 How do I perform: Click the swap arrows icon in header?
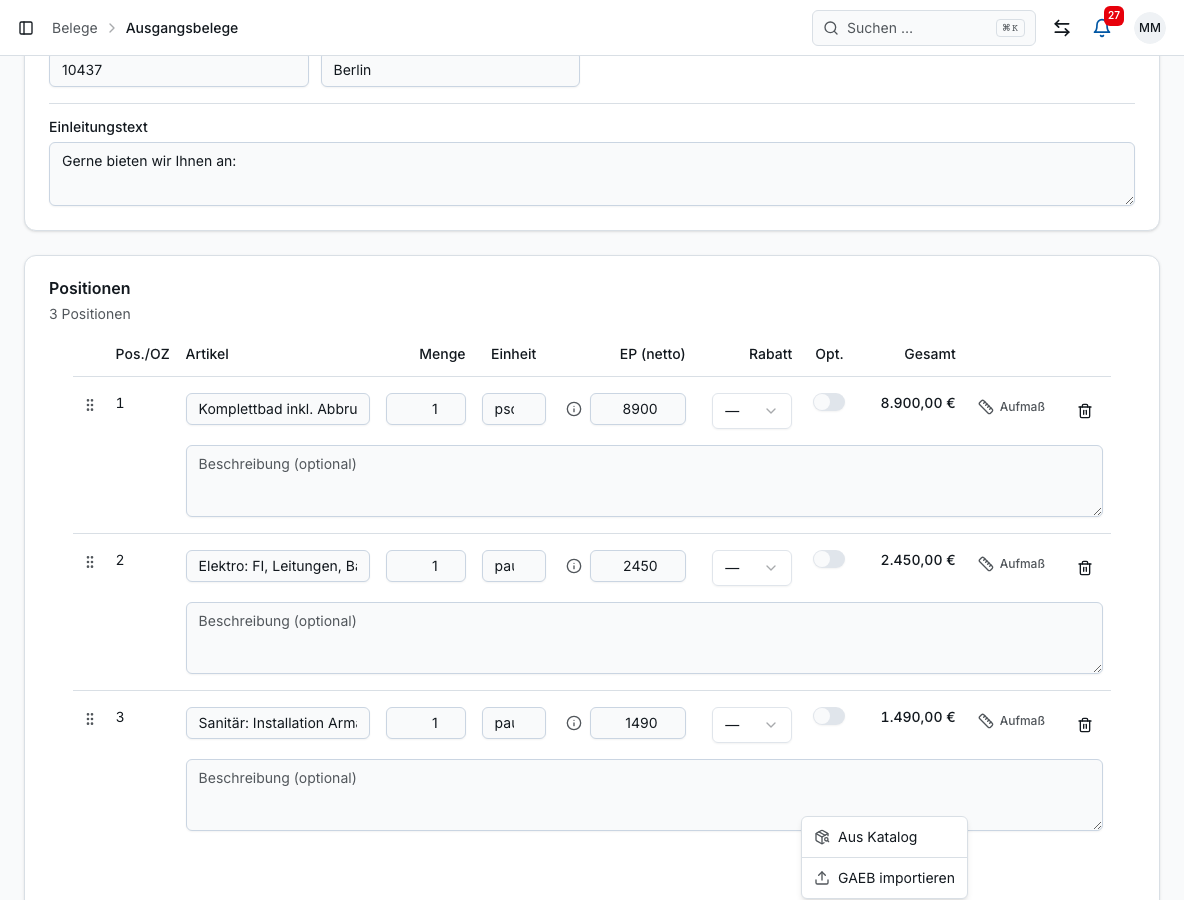click(x=1062, y=28)
